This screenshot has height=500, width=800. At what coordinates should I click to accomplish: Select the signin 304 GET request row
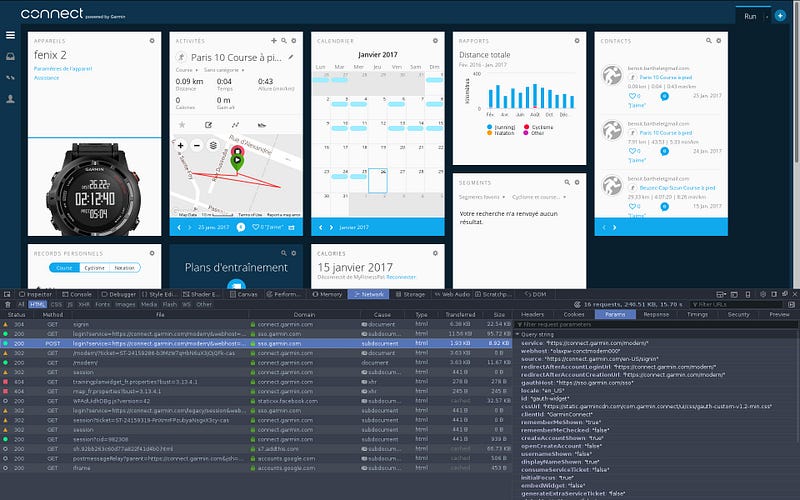tap(256, 324)
